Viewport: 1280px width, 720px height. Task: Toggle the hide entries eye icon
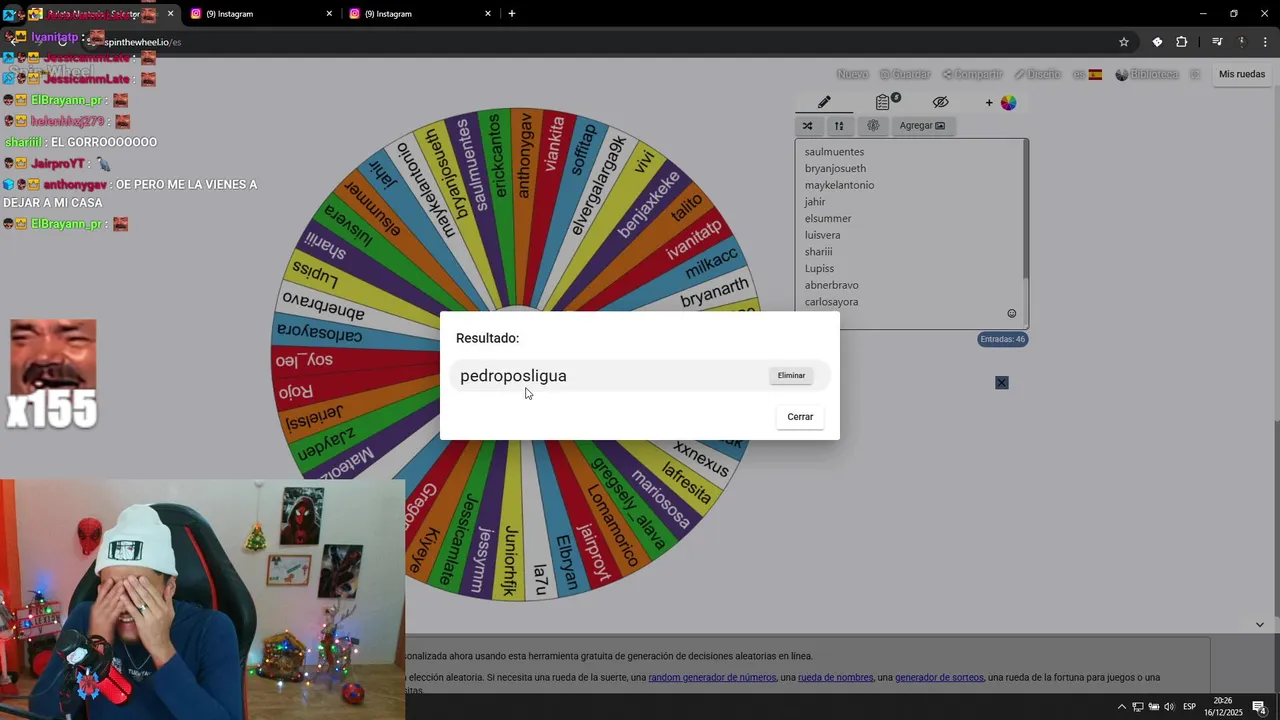point(940,102)
